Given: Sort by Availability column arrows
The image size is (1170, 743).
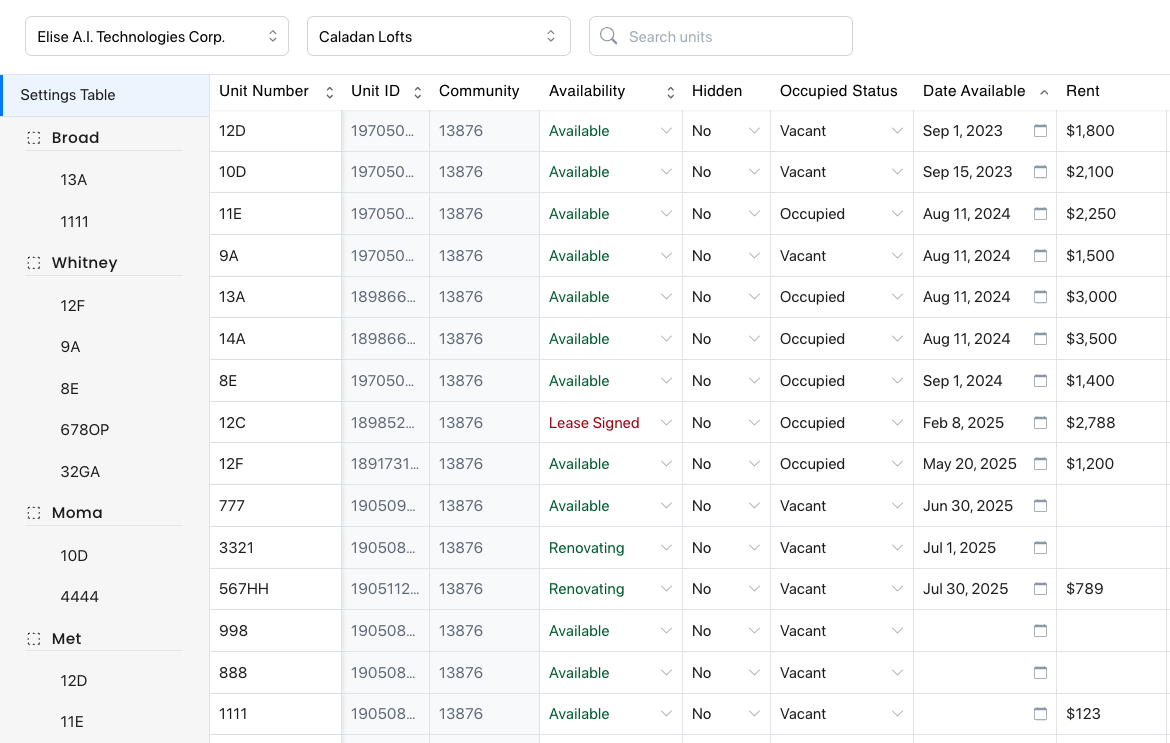Looking at the screenshot, I should [x=671, y=92].
